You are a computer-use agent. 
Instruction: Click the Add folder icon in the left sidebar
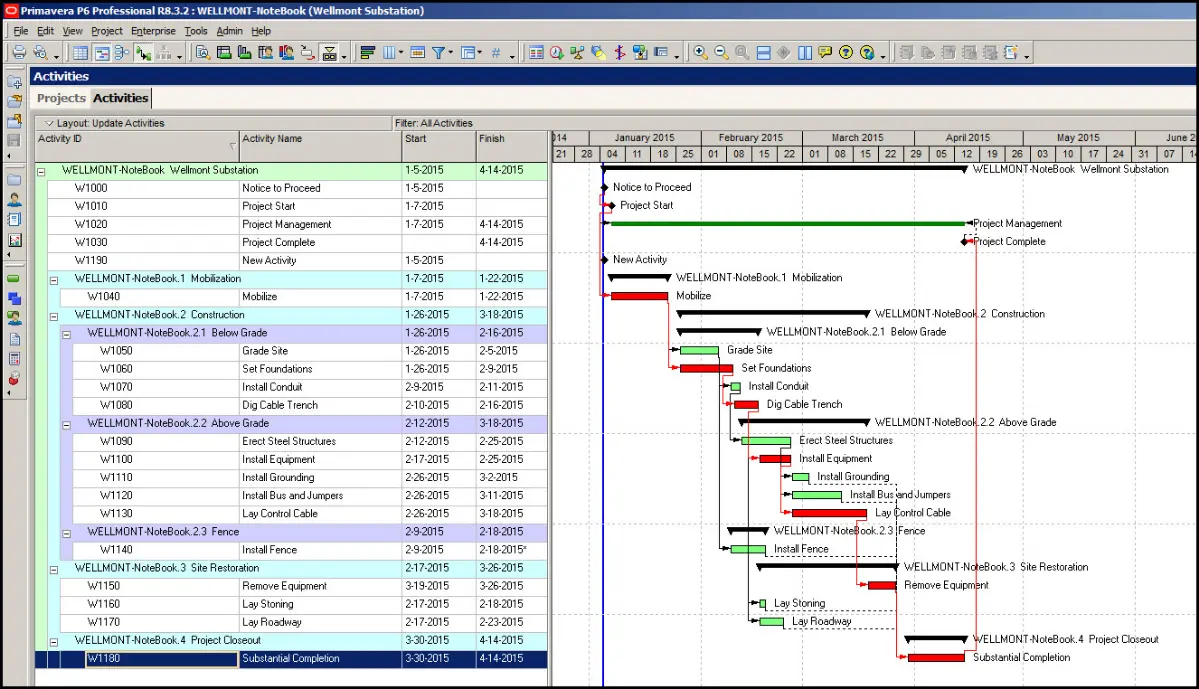tap(15, 82)
